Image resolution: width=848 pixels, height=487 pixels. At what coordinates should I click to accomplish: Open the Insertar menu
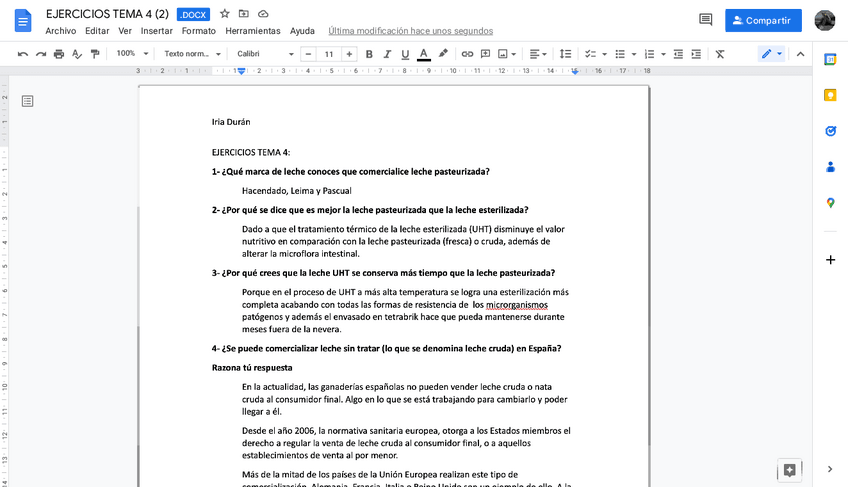[157, 31]
